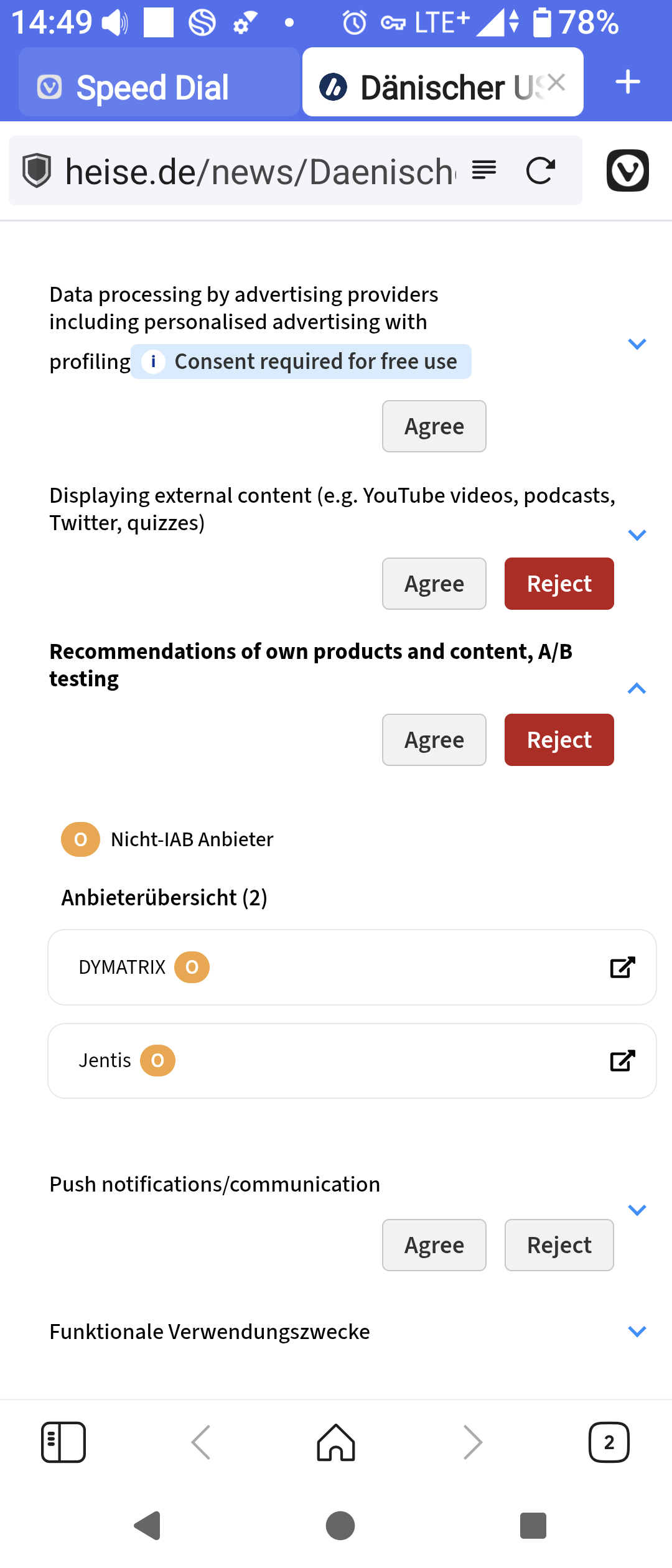Agree to advertising providers data processing
The image size is (672, 1568).
coord(434,426)
